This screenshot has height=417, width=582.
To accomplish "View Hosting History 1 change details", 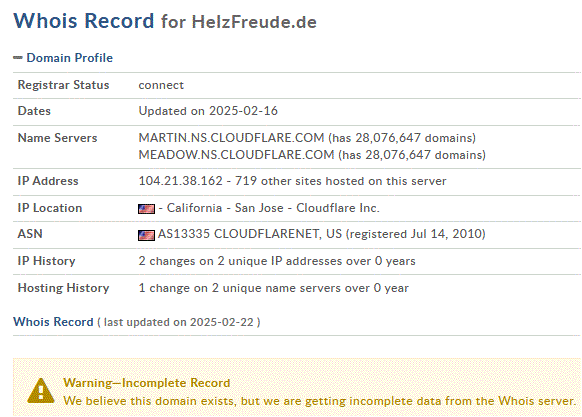I will click(x=274, y=288).
